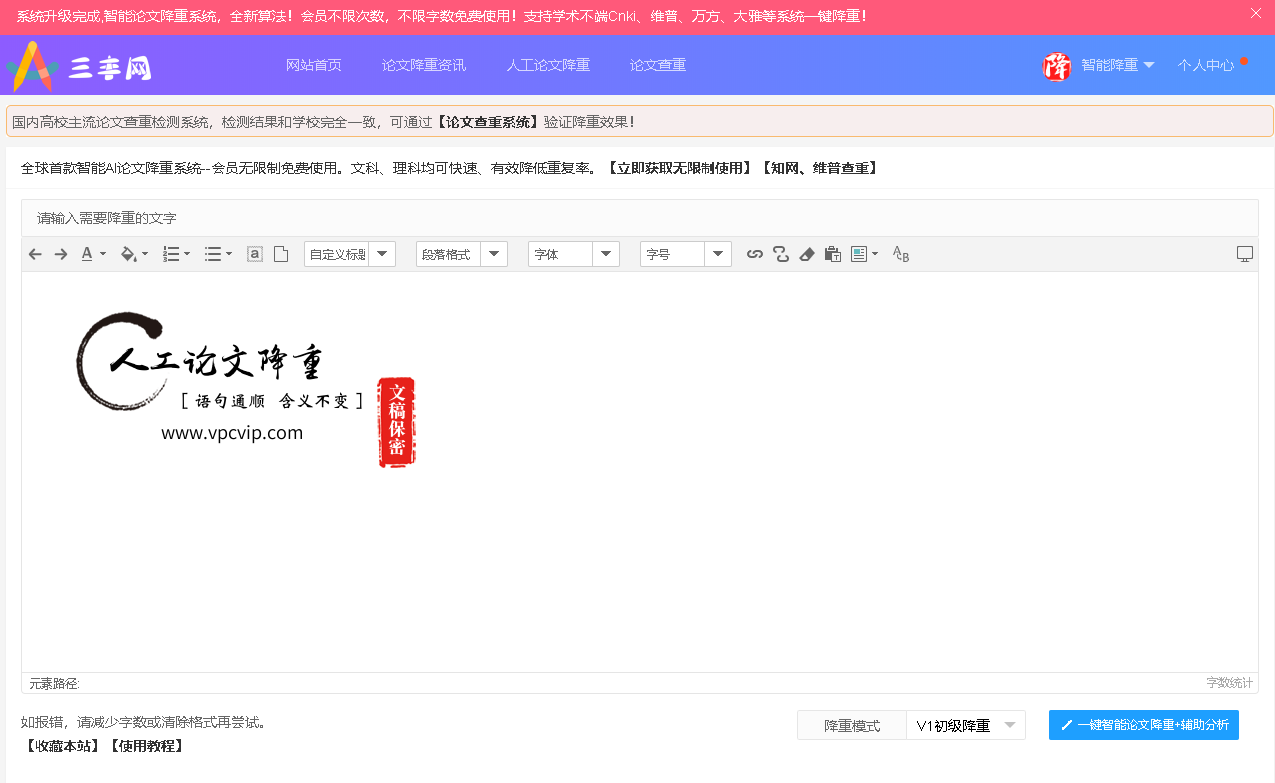
Task: Click the 【知网、维普查重】 link
Action: [x=820, y=168]
